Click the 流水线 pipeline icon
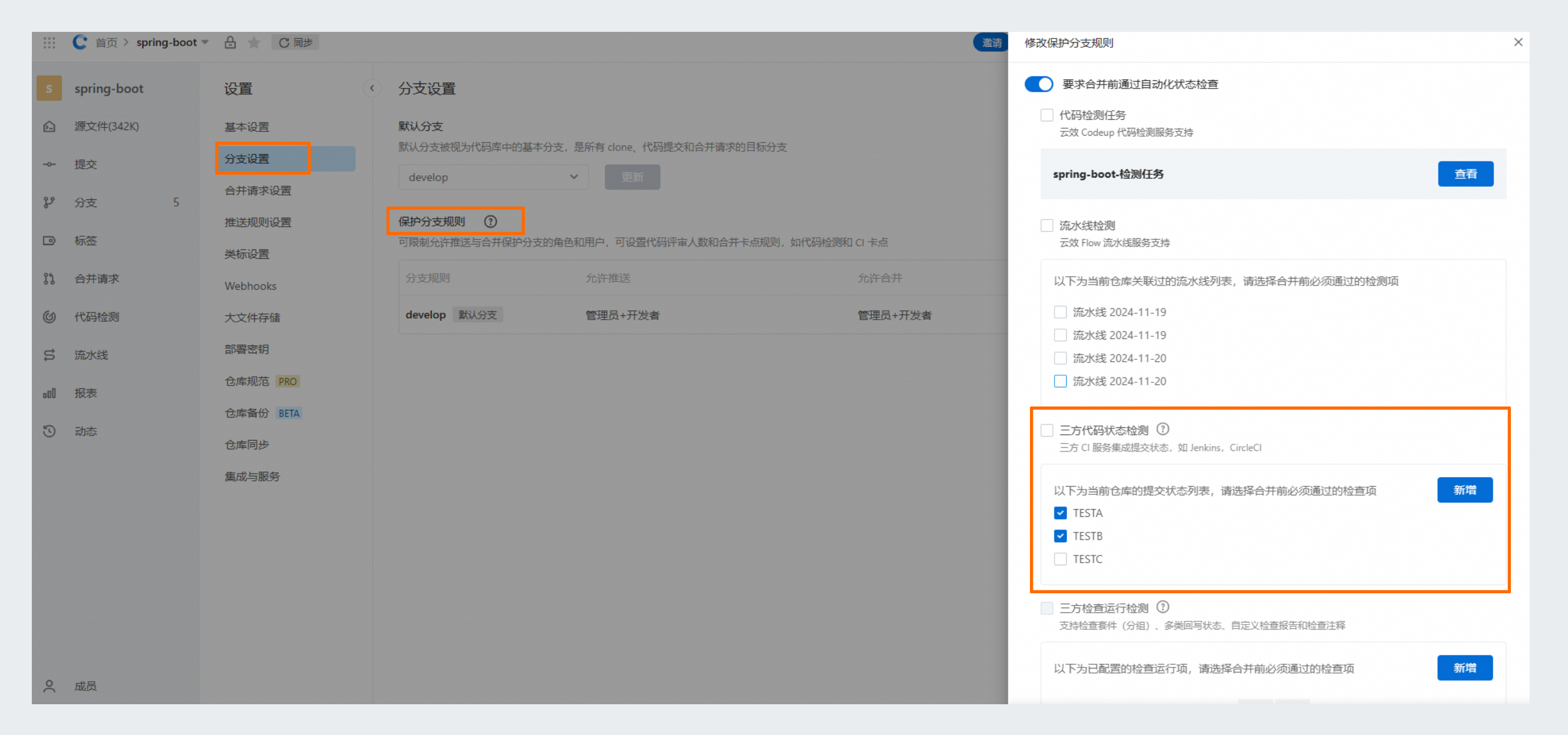Viewport: 1568px width, 735px height. [x=49, y=355]
